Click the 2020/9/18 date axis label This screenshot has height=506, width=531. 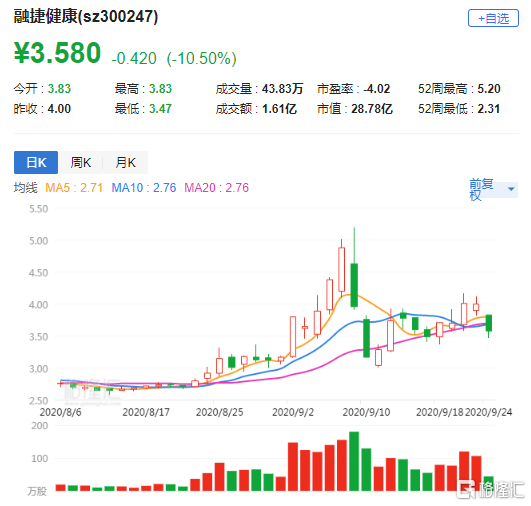point(440,412)
